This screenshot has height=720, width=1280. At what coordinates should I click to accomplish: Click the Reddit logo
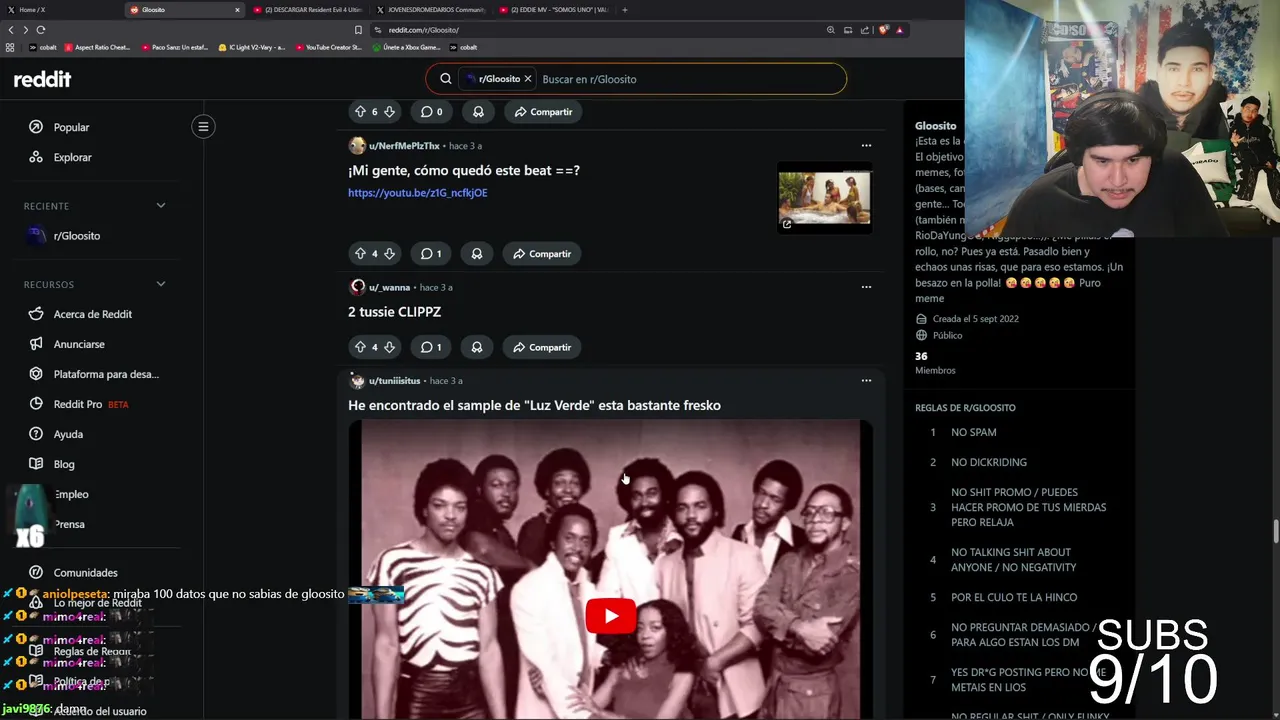pyautogui.click(x=42, y=79)
